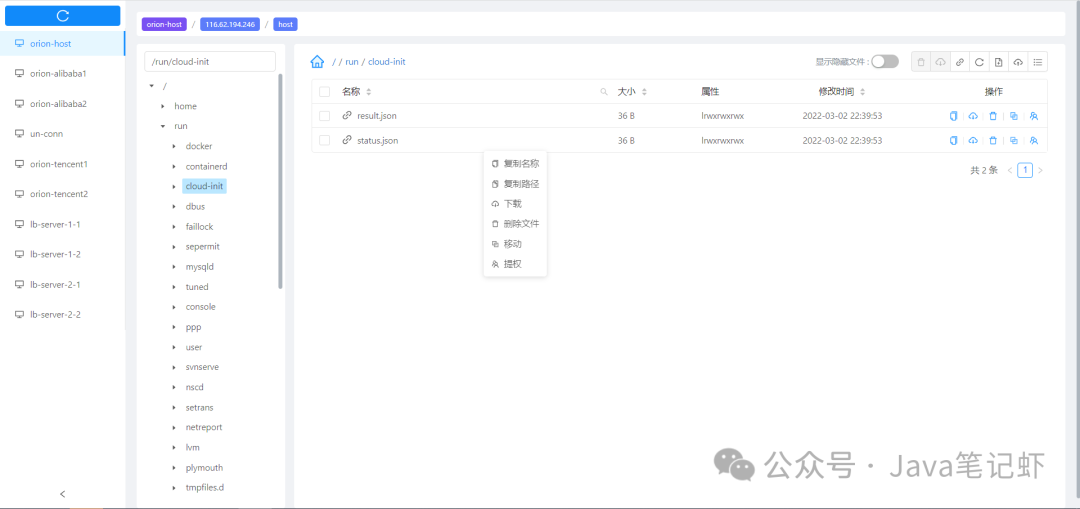
Task: Click copy icon in result.json row
Action: 953,116
